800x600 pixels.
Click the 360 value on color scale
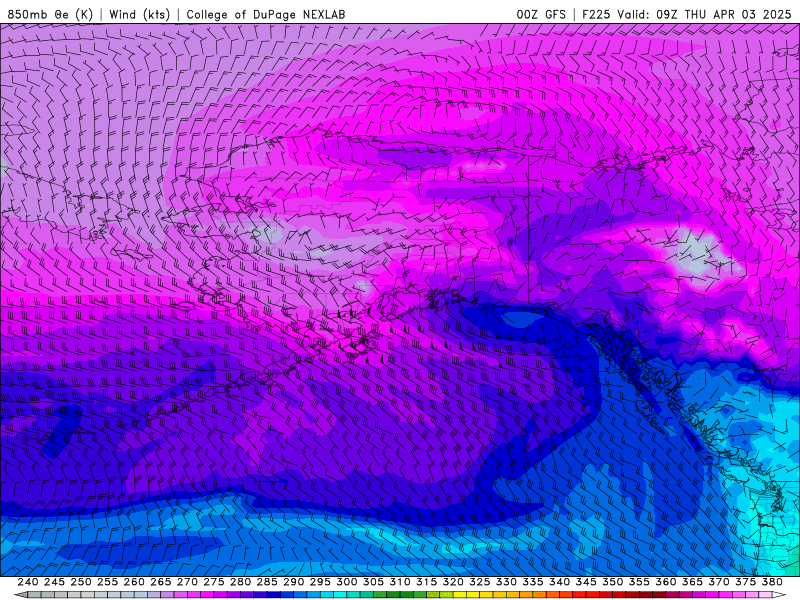(666, 582)
